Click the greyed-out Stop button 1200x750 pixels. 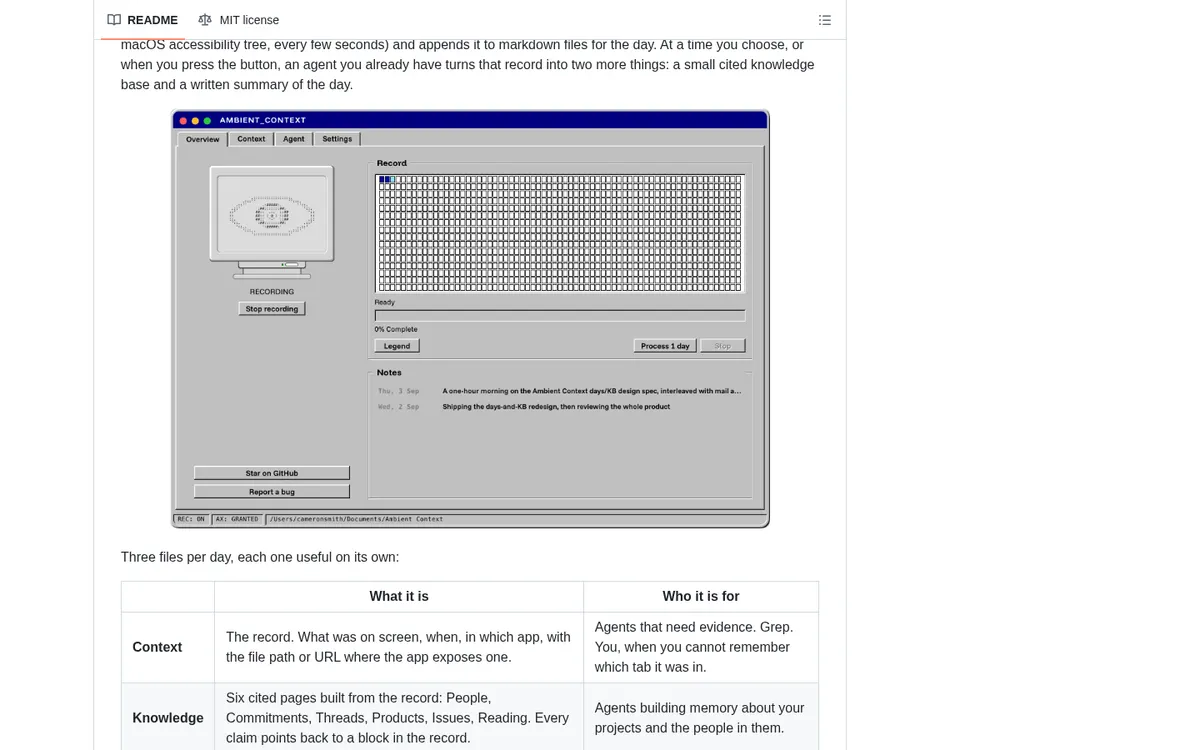pyautogui.click(x=723, y=346)
